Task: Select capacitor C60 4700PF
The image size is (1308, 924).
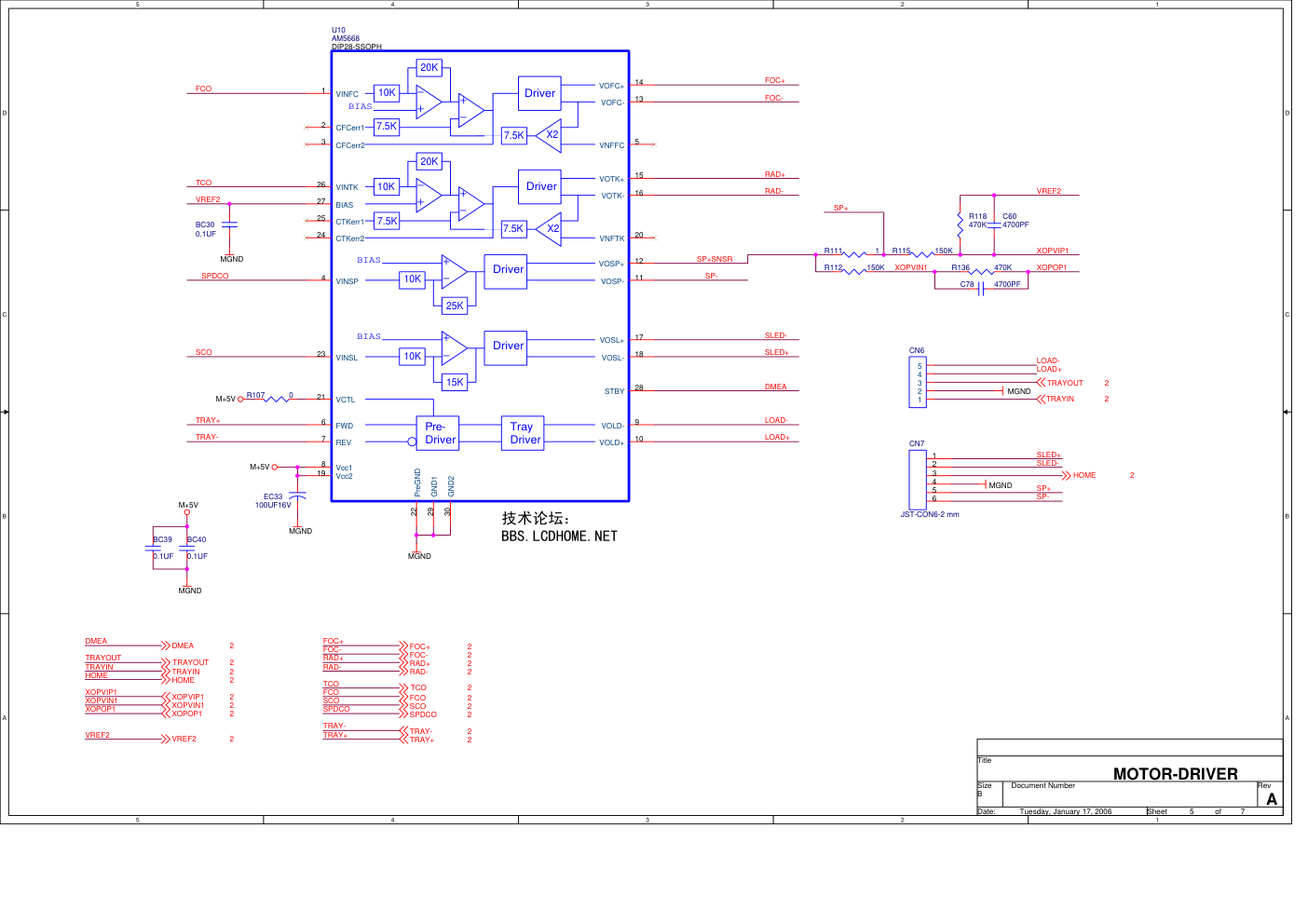Action: click(994, 224)
